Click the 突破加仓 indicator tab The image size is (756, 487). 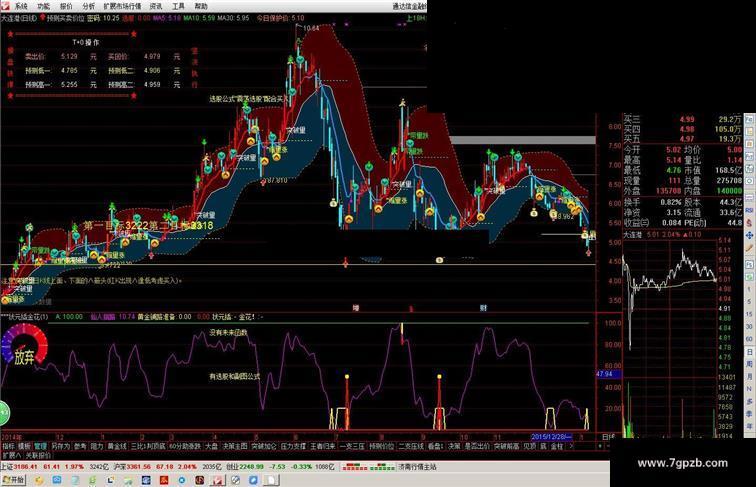(x=264, y=446)
